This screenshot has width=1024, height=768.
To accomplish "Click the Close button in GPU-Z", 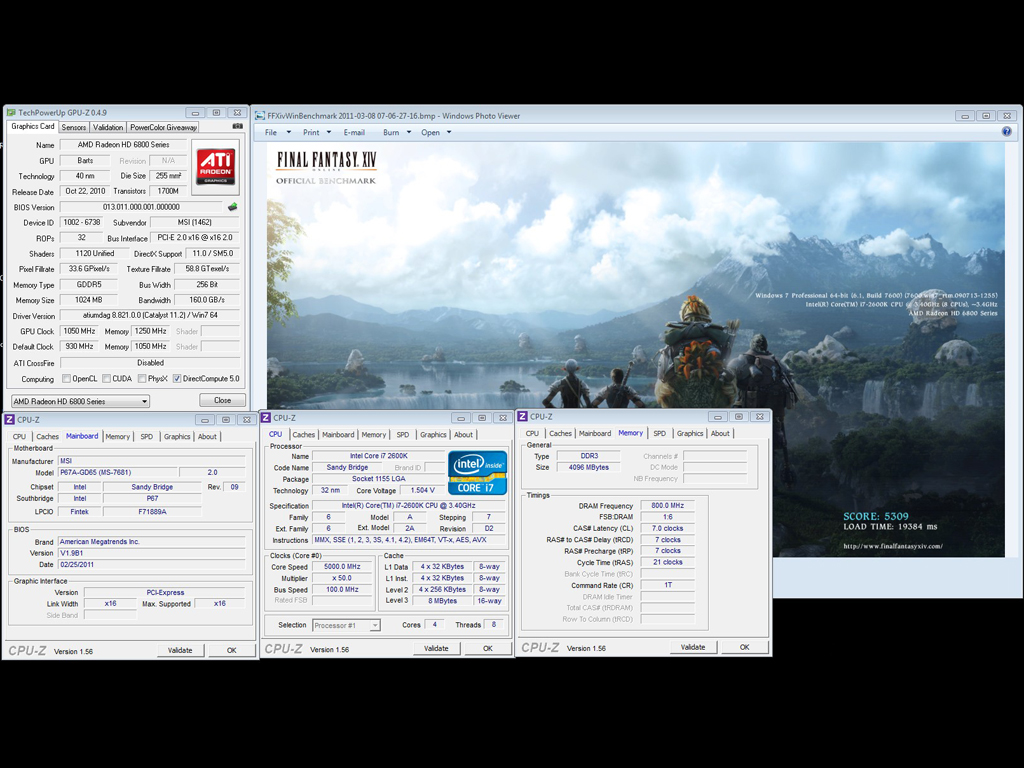I will pos(222,400).
